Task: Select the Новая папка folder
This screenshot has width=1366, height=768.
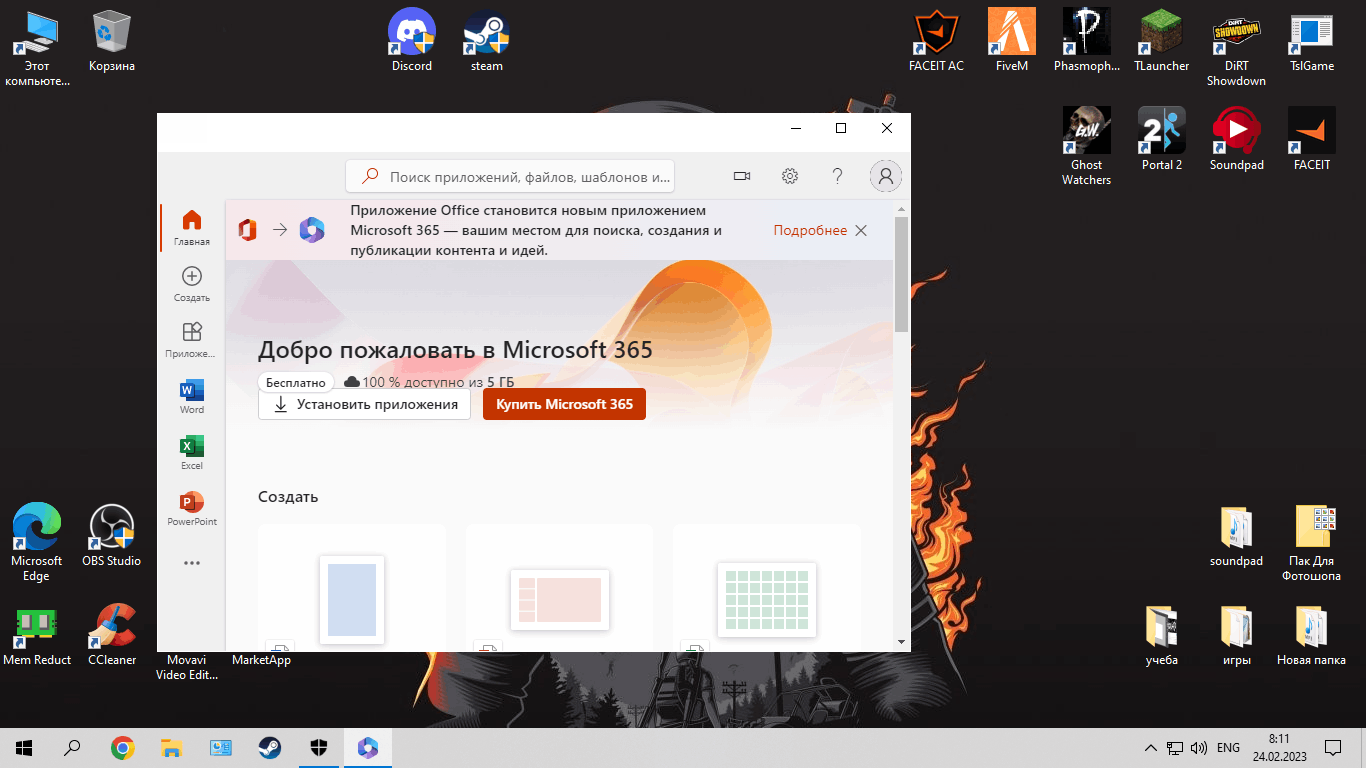Action: click(x=1312, y=635)
